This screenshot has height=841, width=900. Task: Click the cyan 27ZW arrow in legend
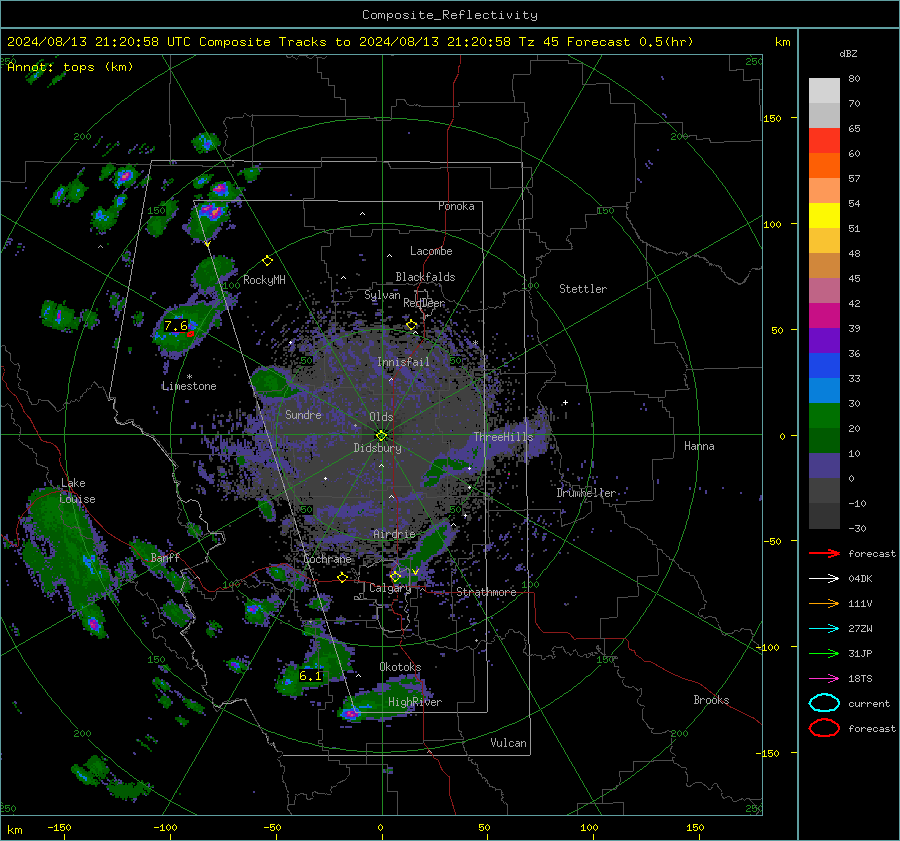tap(824, 629)
